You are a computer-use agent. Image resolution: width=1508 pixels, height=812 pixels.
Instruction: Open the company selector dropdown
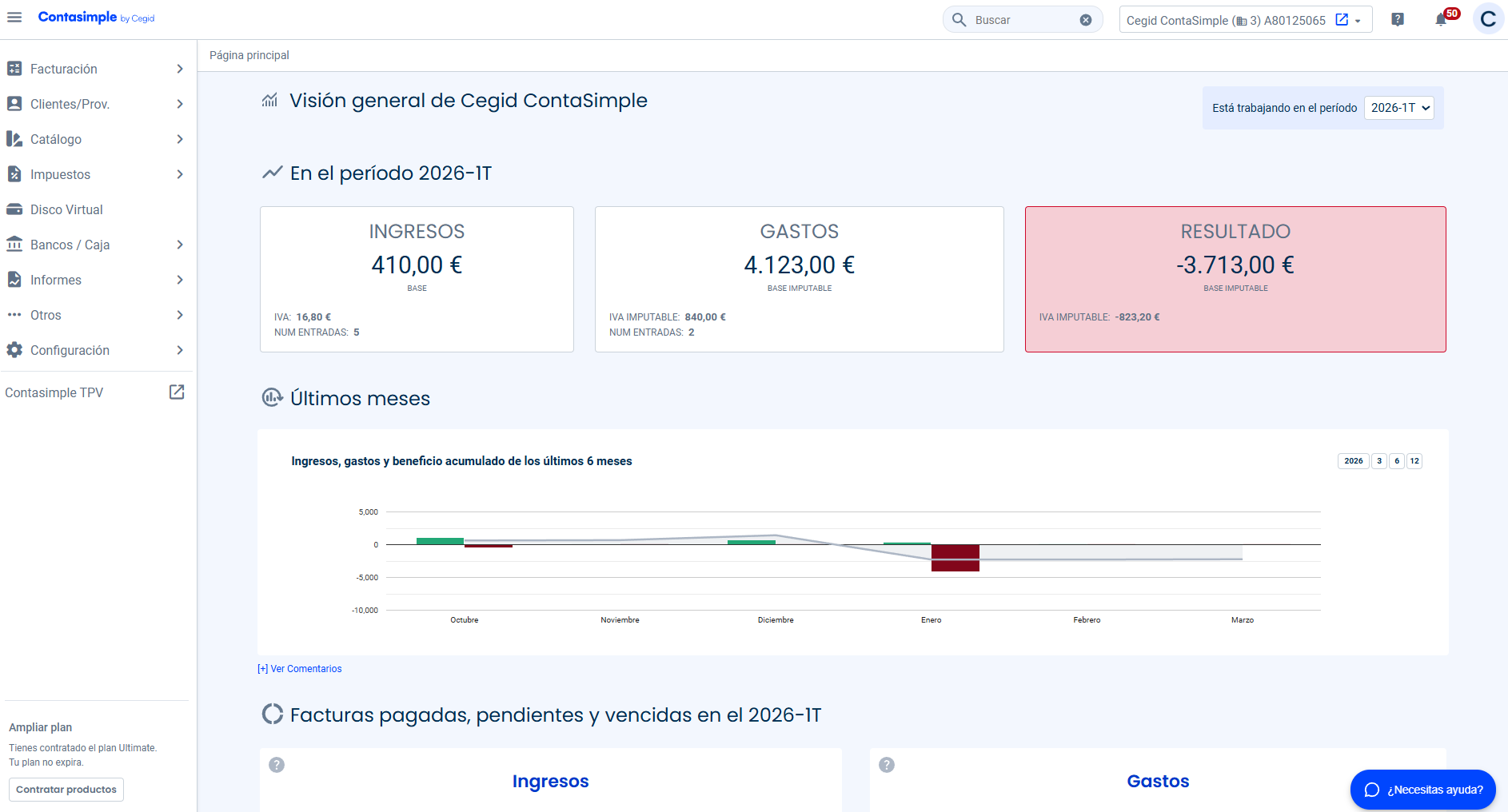pos(1245,20)
